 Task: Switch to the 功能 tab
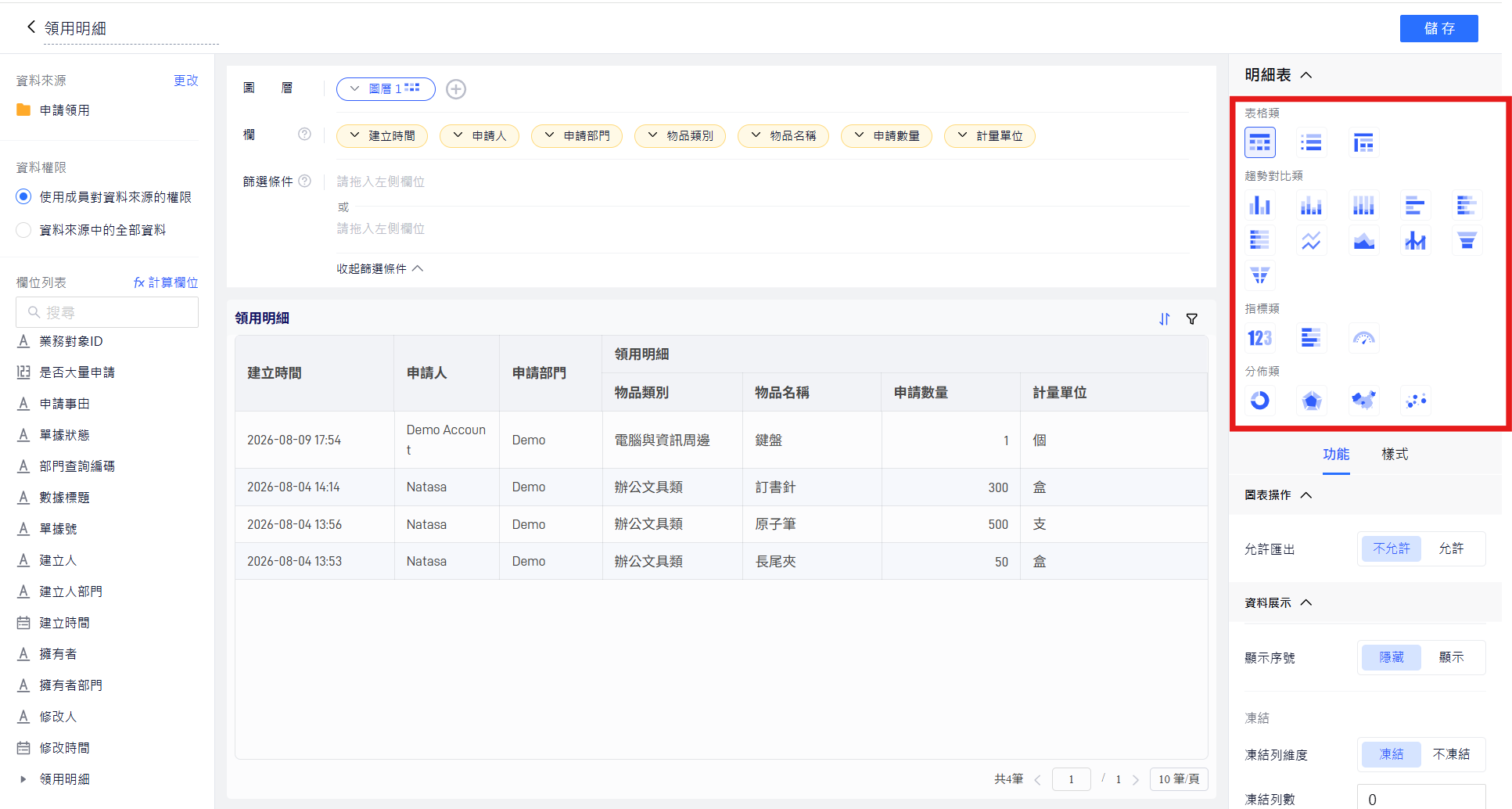click(x=1336, y=455)
